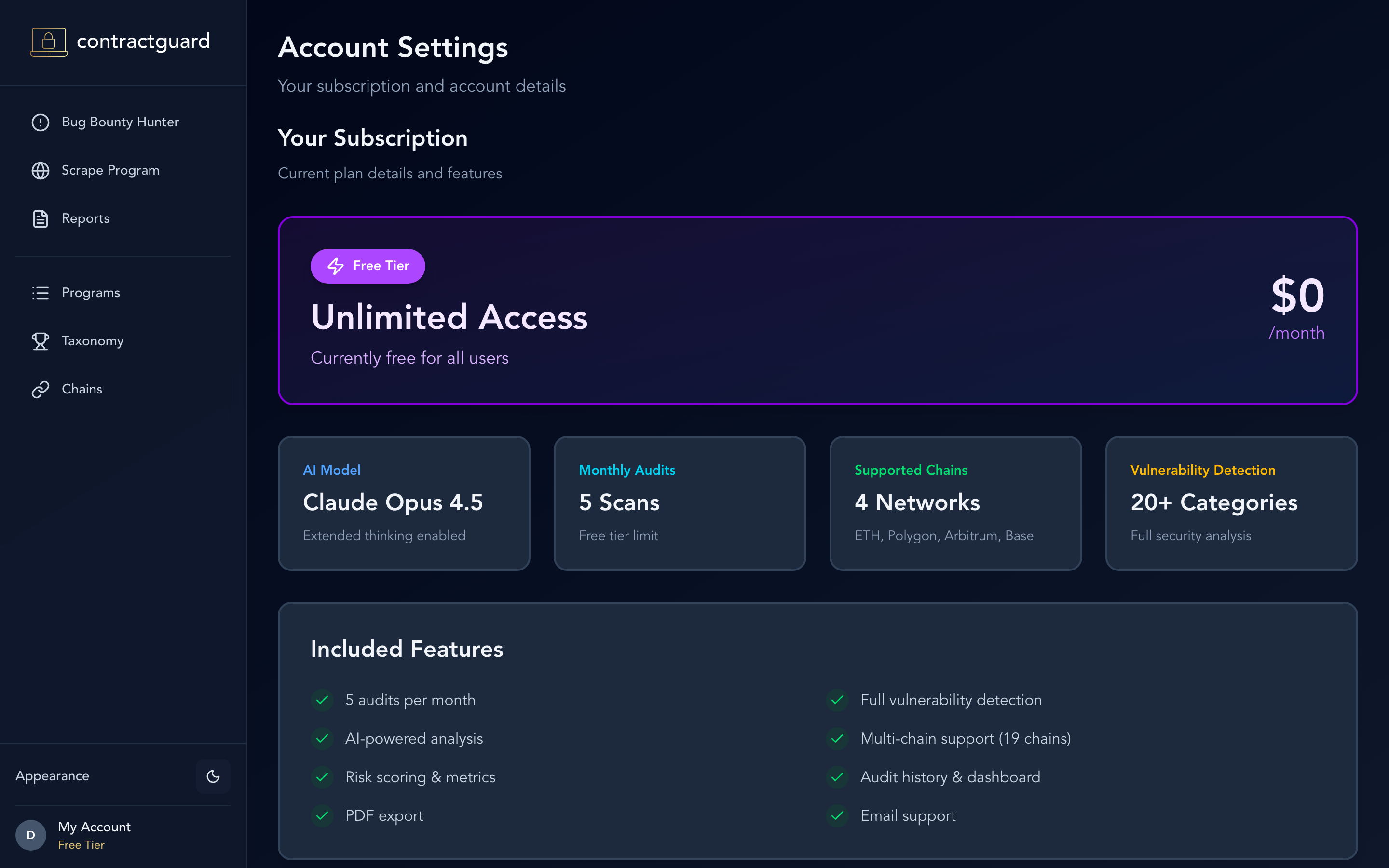Click the checkmark beside PDF export

coord(322,815)
